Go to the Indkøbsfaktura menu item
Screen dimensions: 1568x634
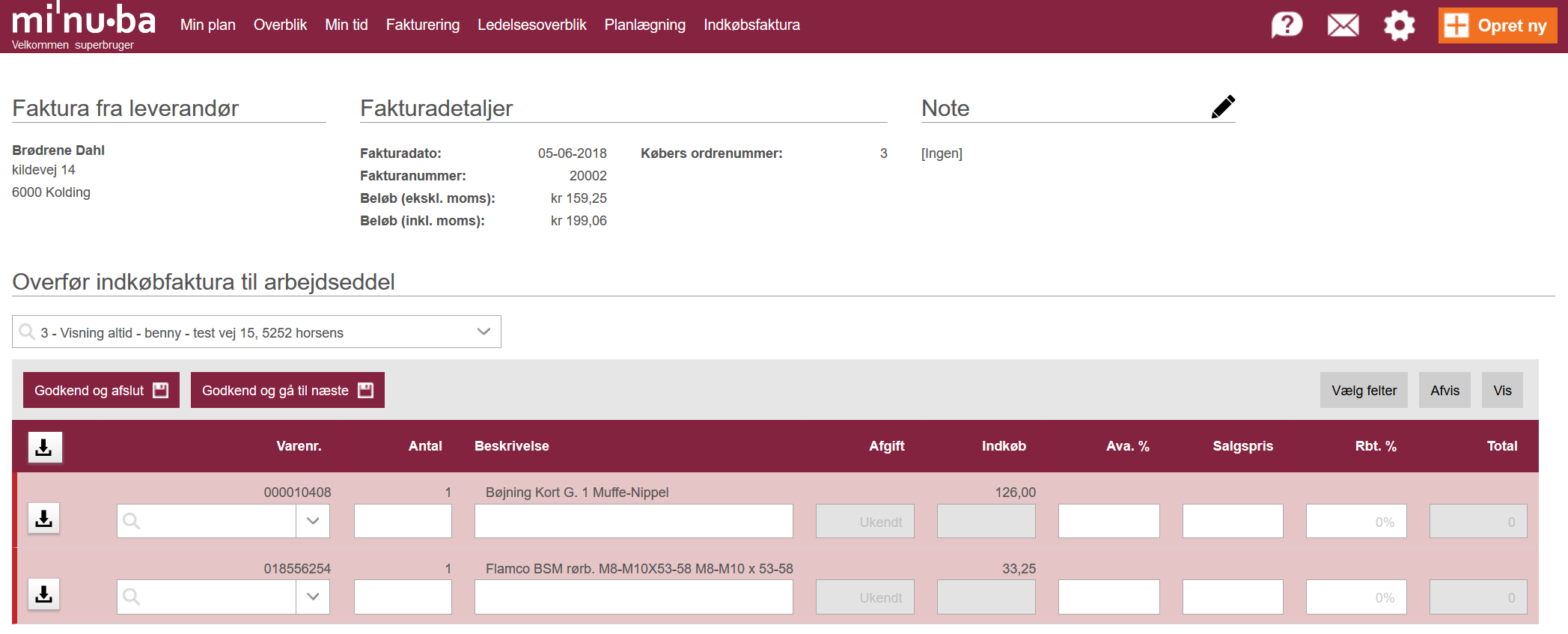751,25
